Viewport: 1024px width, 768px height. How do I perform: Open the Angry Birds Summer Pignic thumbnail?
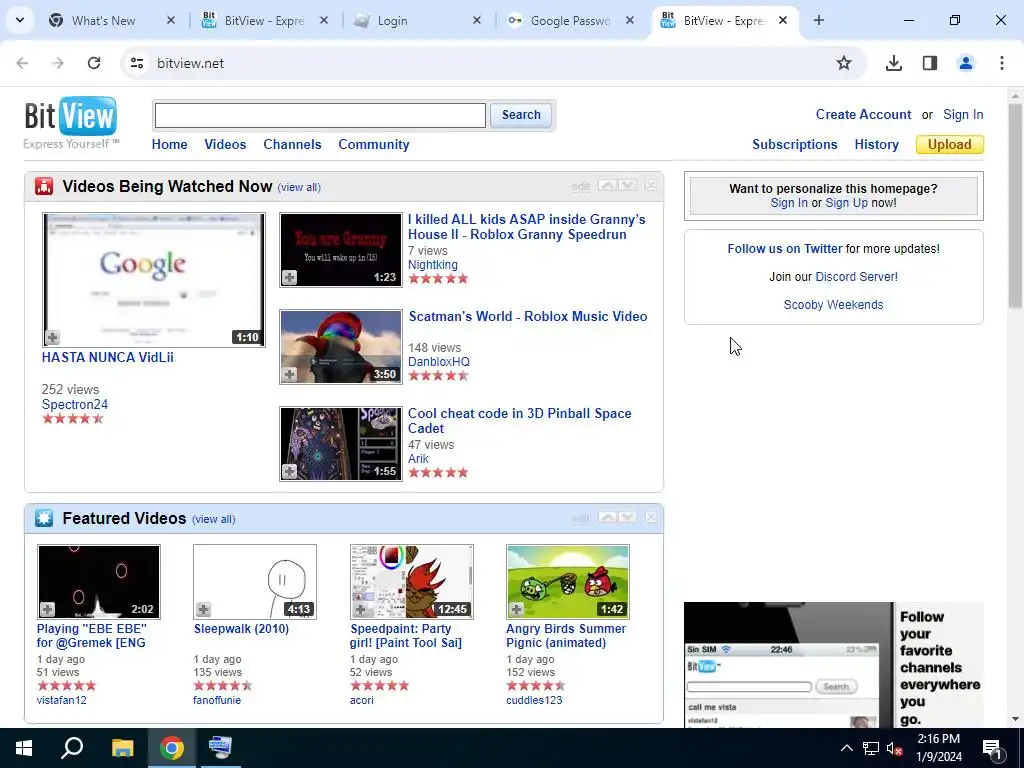568,582
